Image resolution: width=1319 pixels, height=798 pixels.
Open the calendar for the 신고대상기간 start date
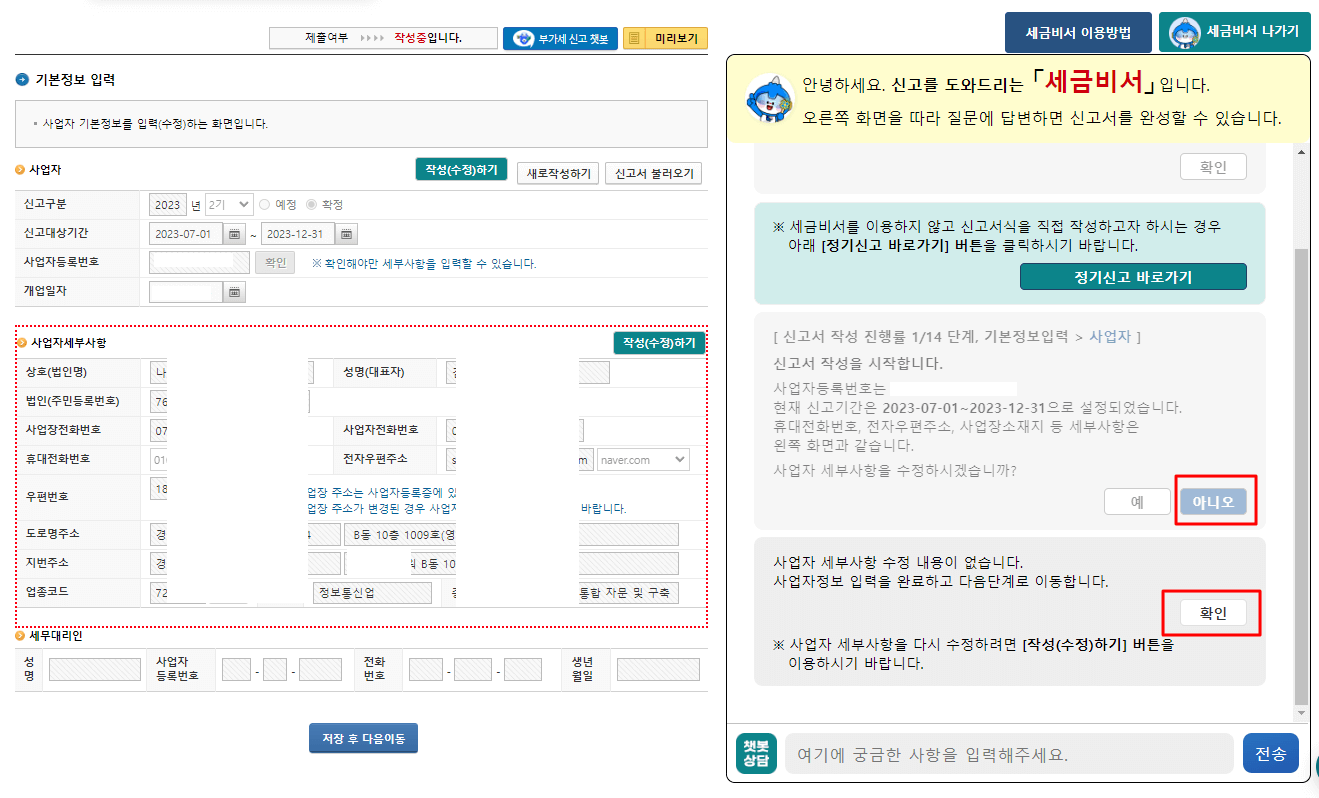point(233,233)
